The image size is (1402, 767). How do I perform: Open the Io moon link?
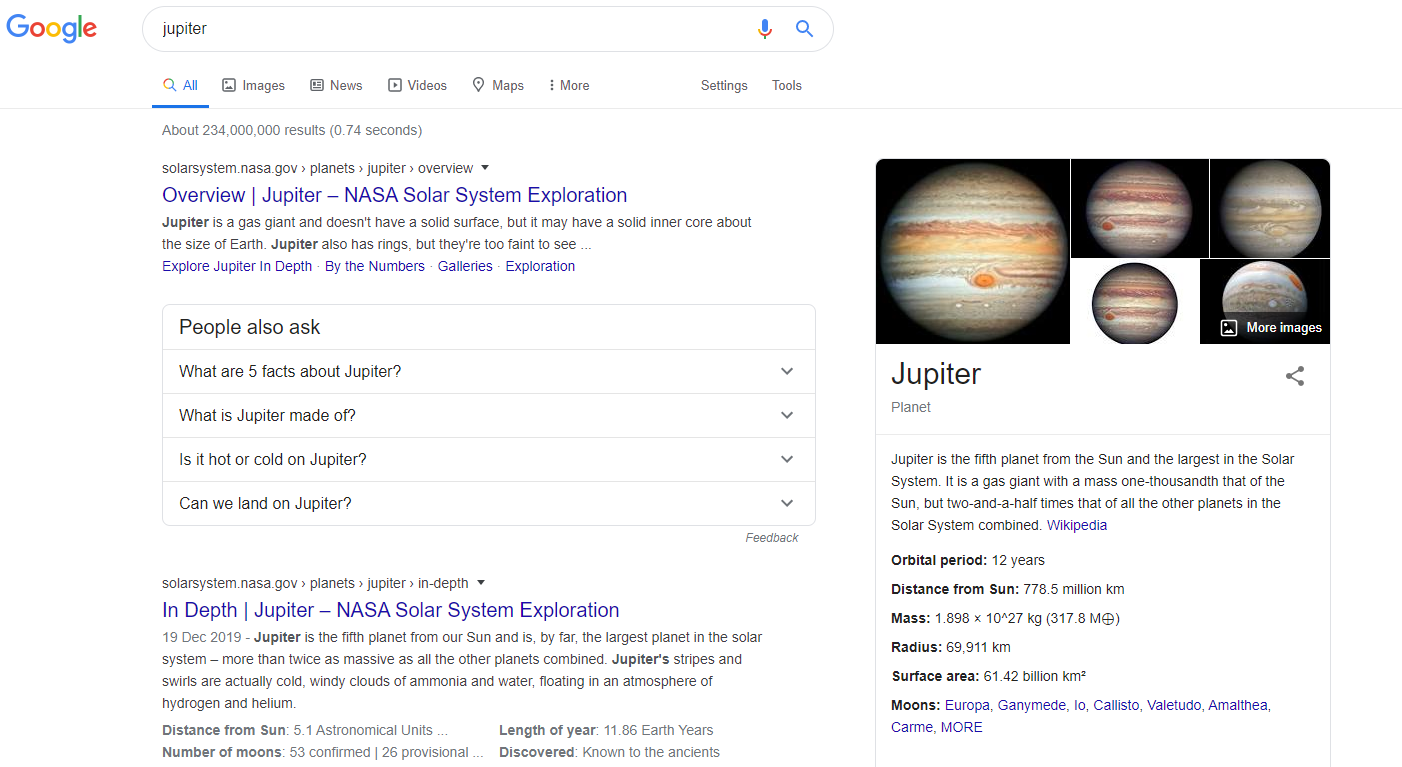1079,705
